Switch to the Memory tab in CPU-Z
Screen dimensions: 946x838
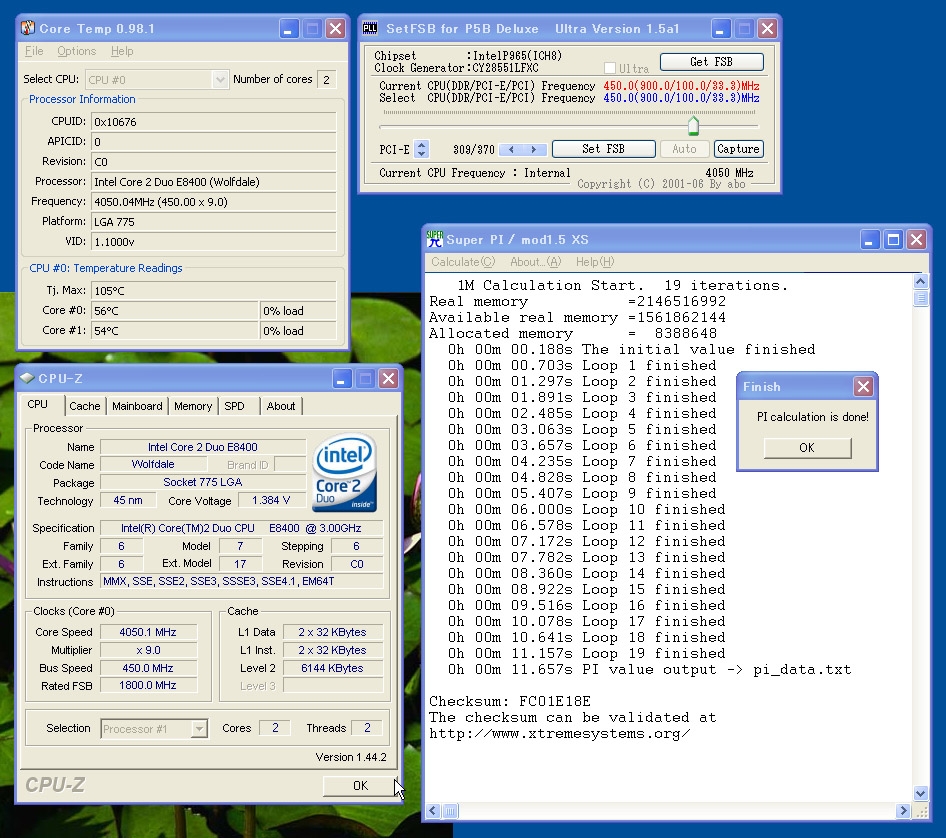coord(193,406)
